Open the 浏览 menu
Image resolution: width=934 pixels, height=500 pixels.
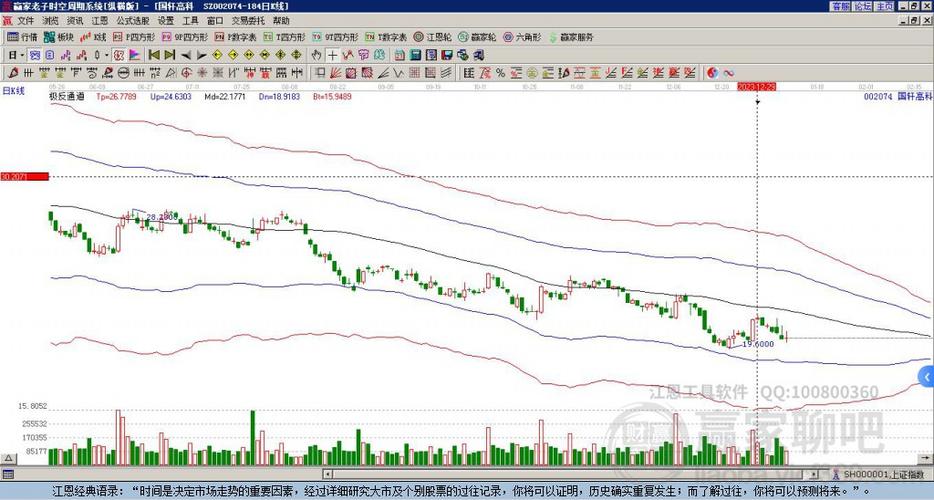51,21
